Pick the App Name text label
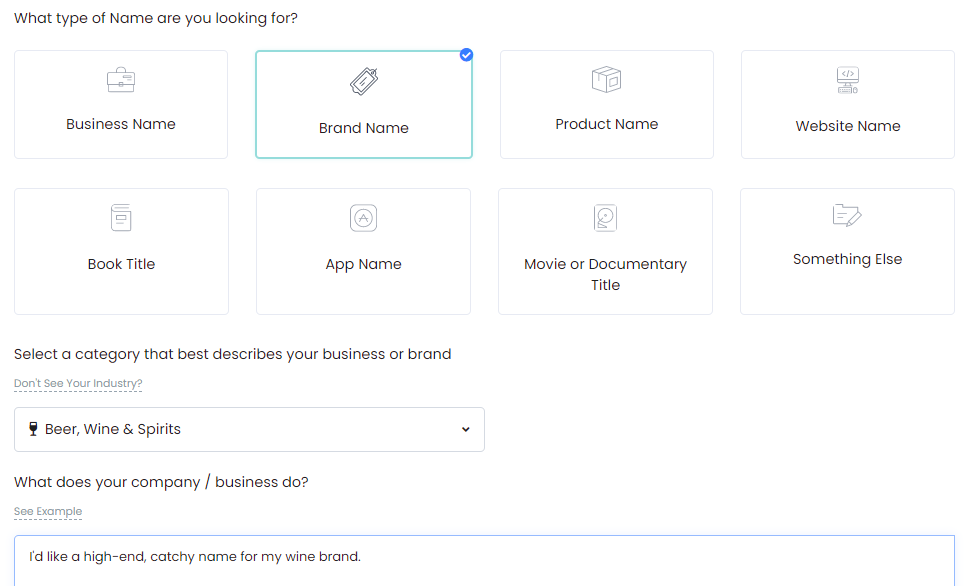973x586 pixels. (364, 264)
